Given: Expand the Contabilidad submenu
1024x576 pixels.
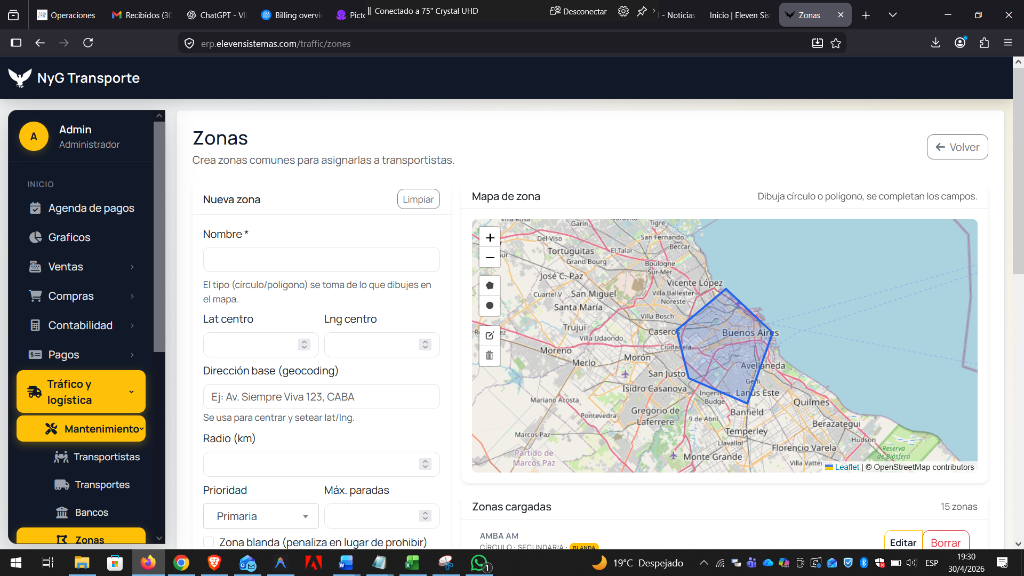Looking at the screenshot, I should [x=82, y=325].
